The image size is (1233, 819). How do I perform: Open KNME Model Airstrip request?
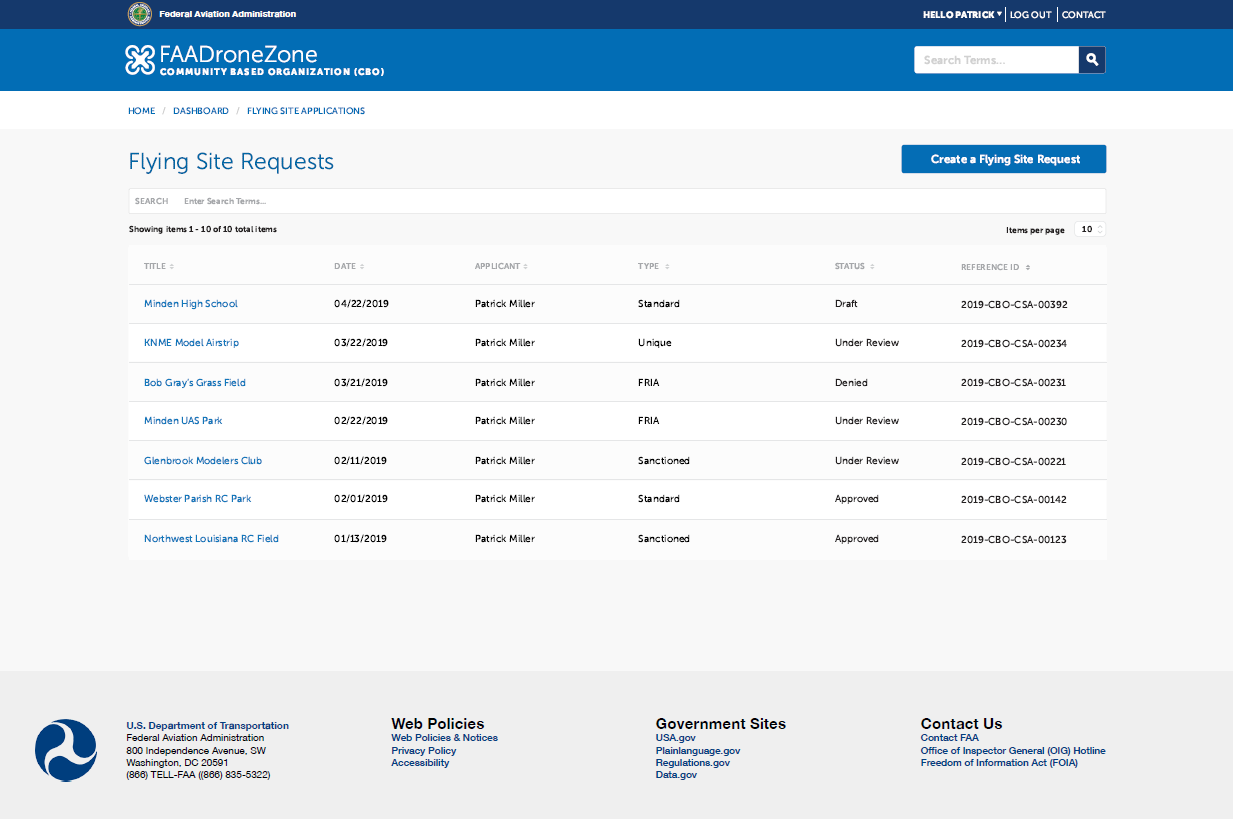click(191, 343)
